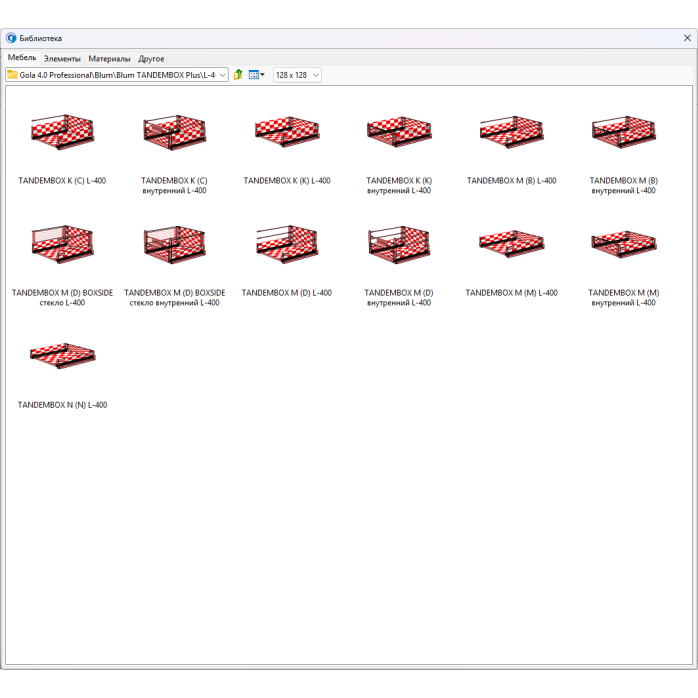This screenshot has height=698, width=698.
Task: Expand the folder path dropdown
Action: tap(222, 75)
